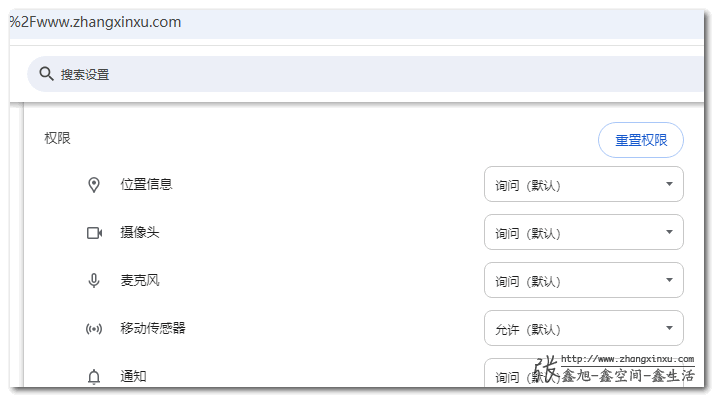Click the search magnifier icon
The width and height of the screenshot is (715, 398).
46,73
